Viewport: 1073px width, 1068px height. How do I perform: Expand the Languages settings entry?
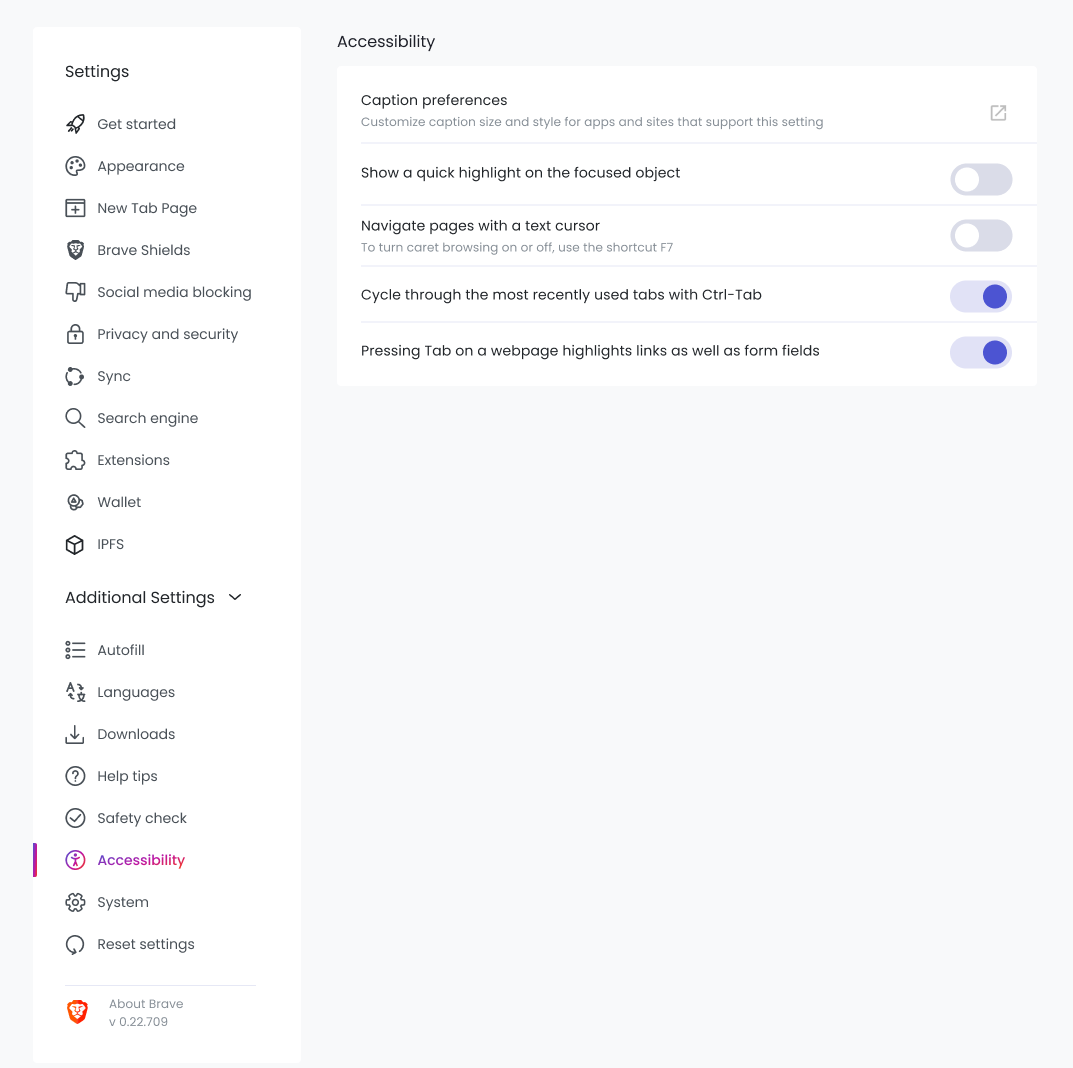click(136, 691)
